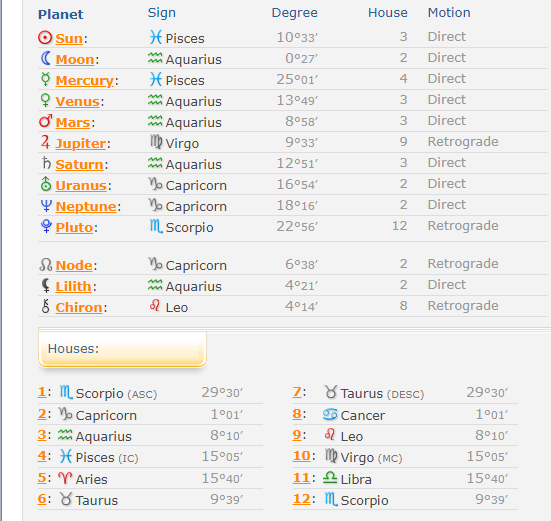551x521 pixels.
Task: Click the red Mars symbol icon
Action: pyautogui.click(x=46, y=121)
